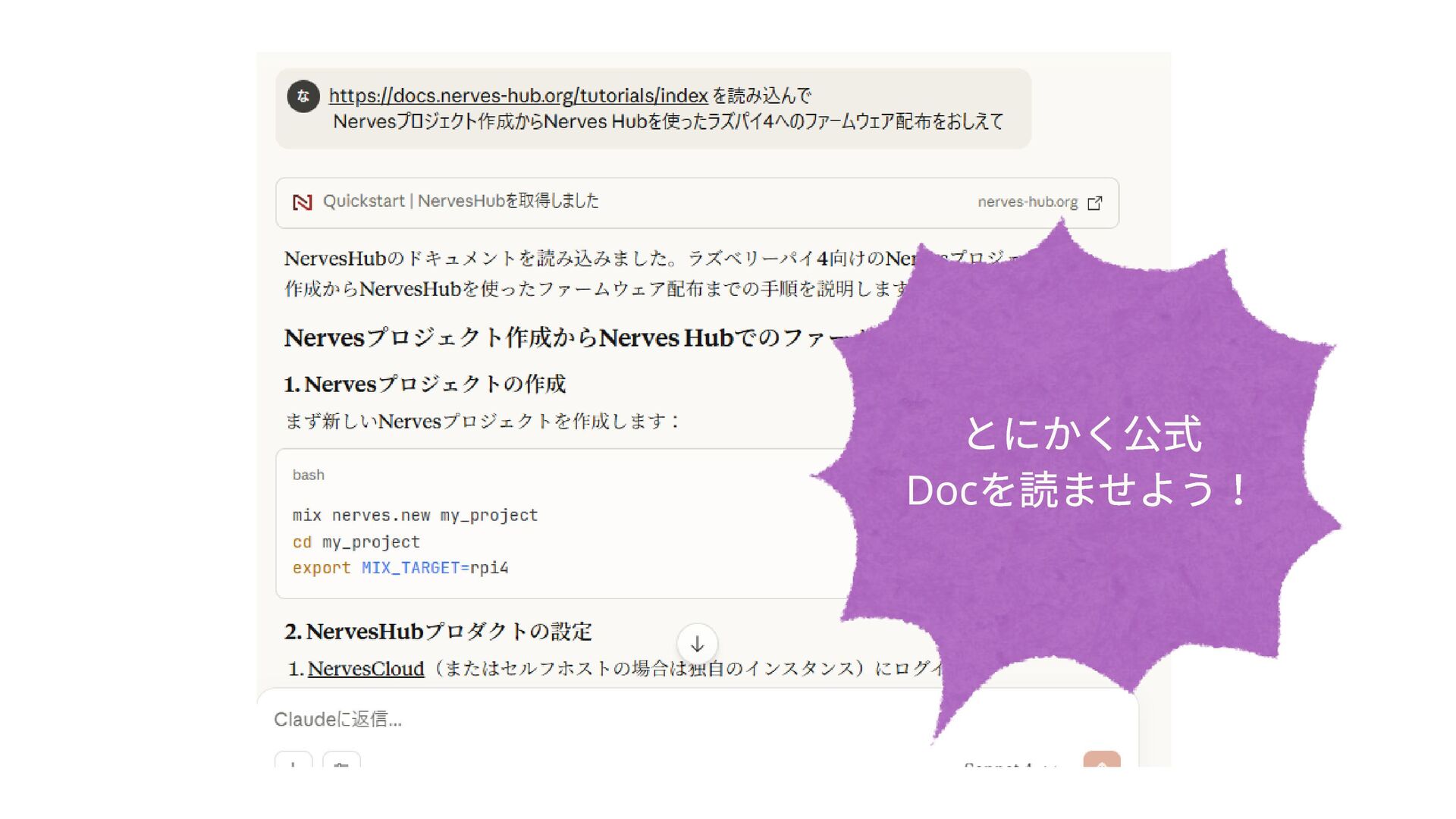1456x819 pixels.
Task: Click the heading 2. NervesHubプロダクトの設定
Action: (x=438, y=632)
